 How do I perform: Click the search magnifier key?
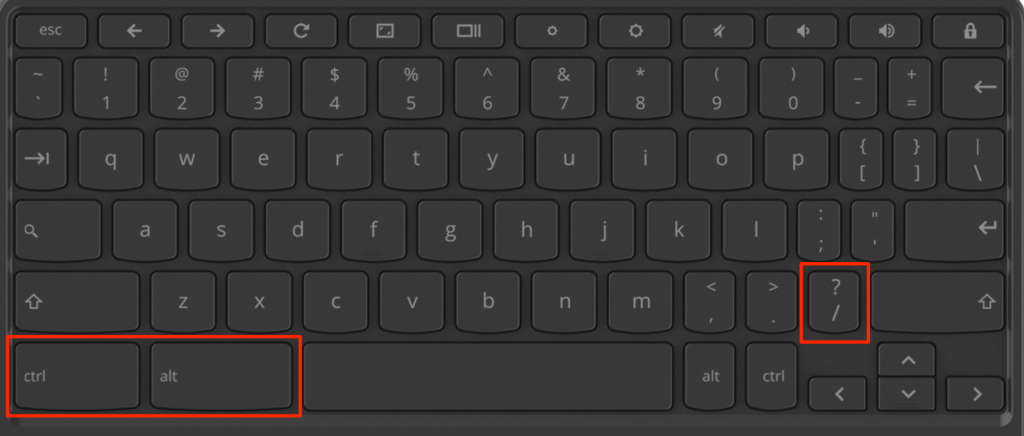click(x=58, y=230)
